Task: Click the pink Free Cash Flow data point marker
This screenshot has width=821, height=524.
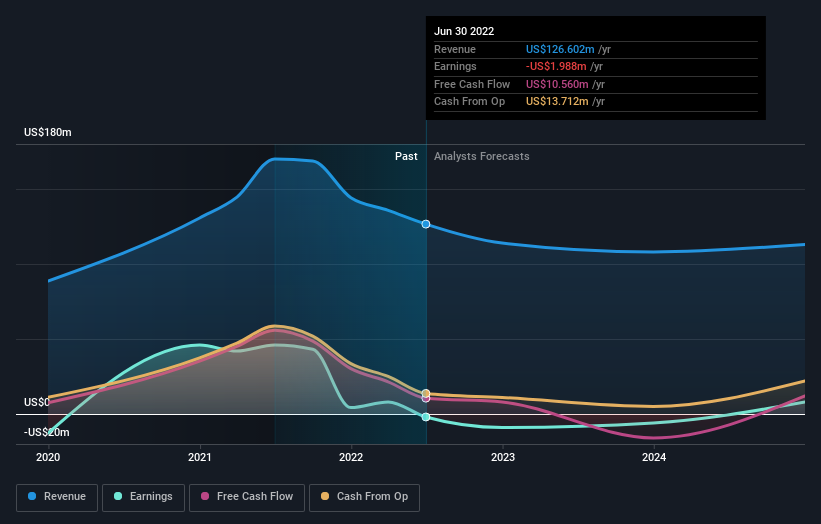Action: click(x=426, y=399)
